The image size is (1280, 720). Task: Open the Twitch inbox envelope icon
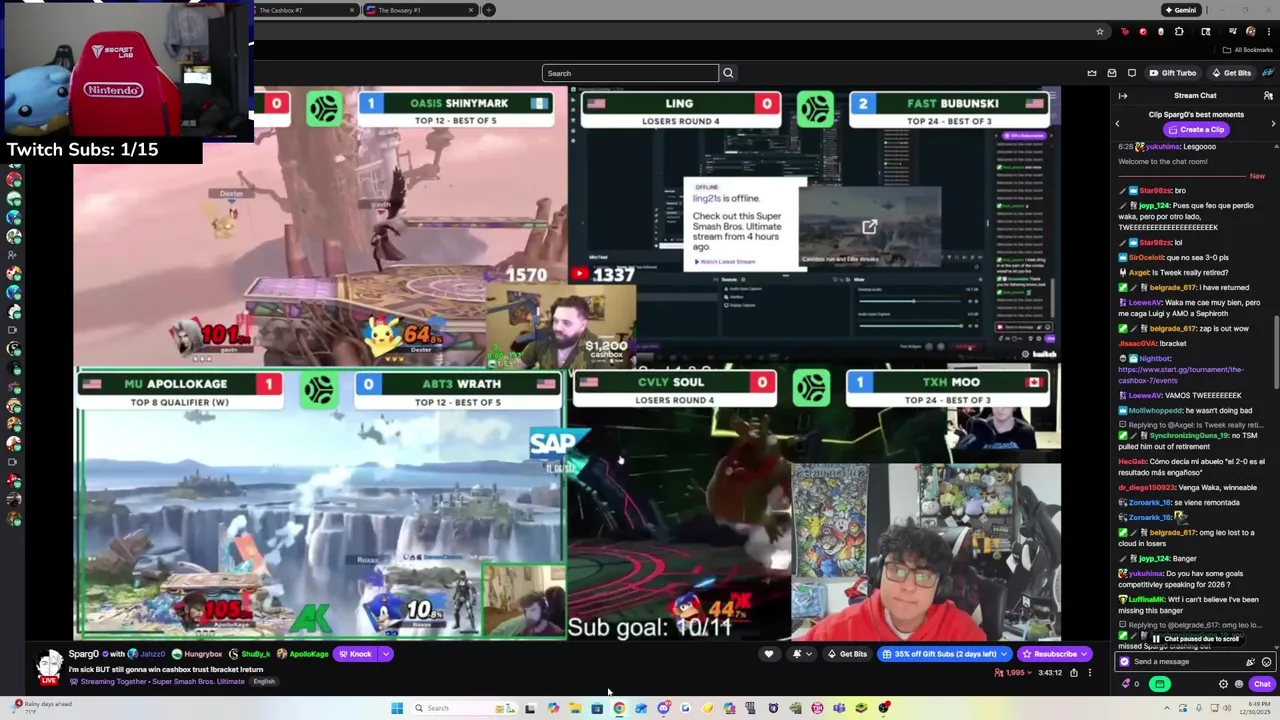click(1112, 73)
